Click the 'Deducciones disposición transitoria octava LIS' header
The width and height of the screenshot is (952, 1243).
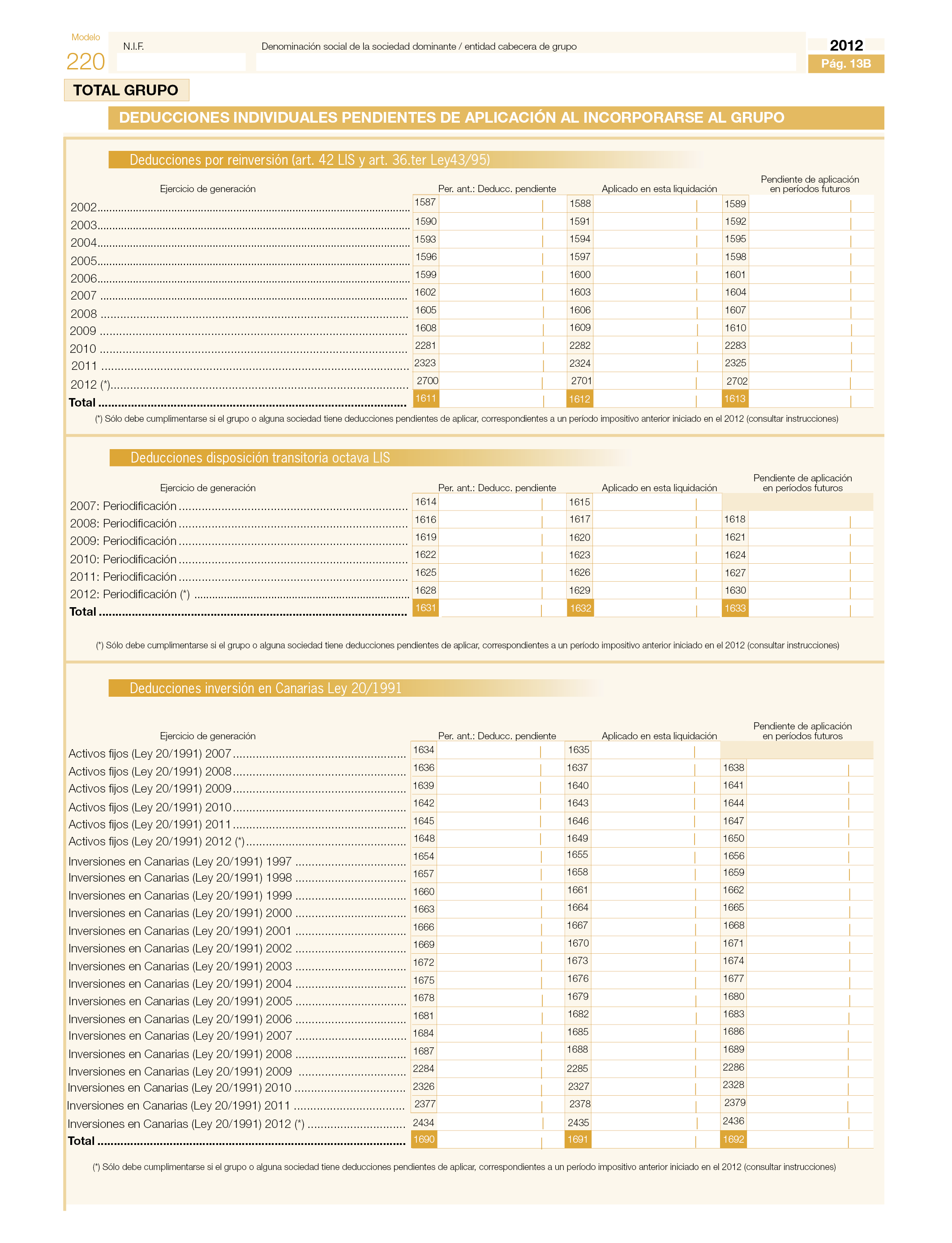tap(260, 458)
